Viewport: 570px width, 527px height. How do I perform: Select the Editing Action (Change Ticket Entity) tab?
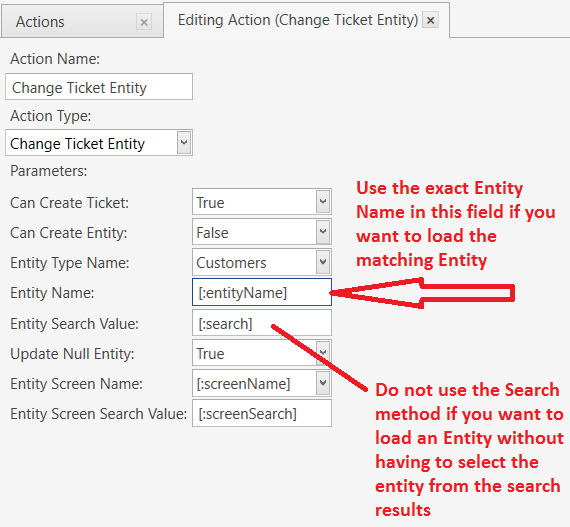(298, 20)
